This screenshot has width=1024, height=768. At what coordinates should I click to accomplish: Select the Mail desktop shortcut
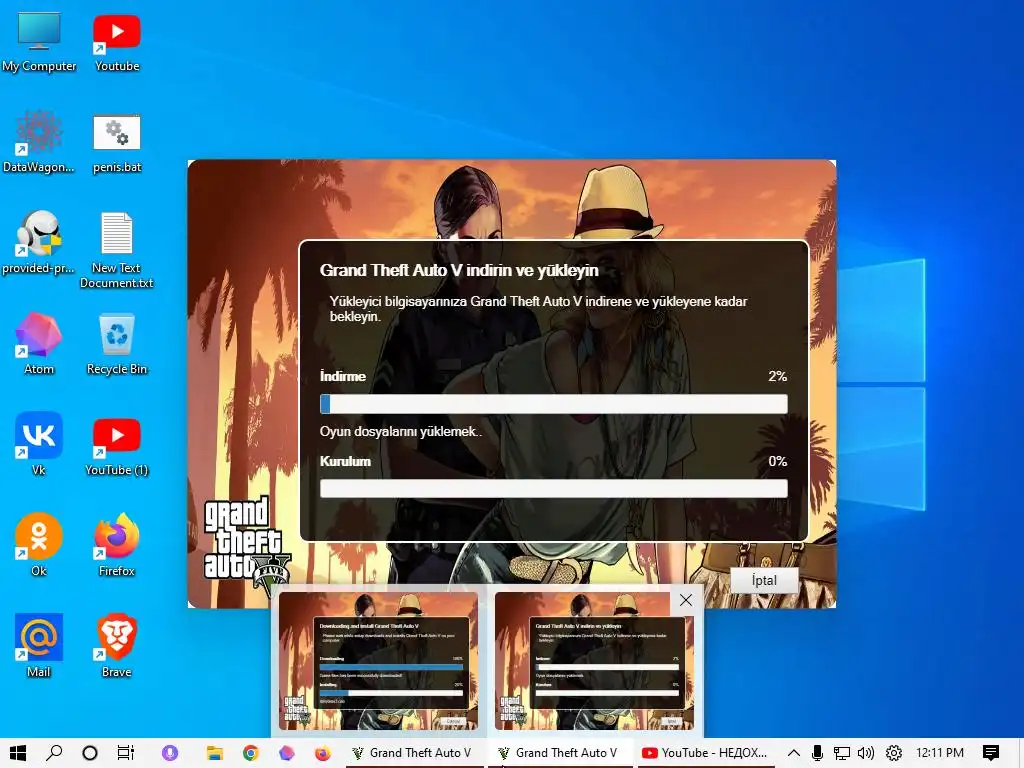[x=39, y=646]
